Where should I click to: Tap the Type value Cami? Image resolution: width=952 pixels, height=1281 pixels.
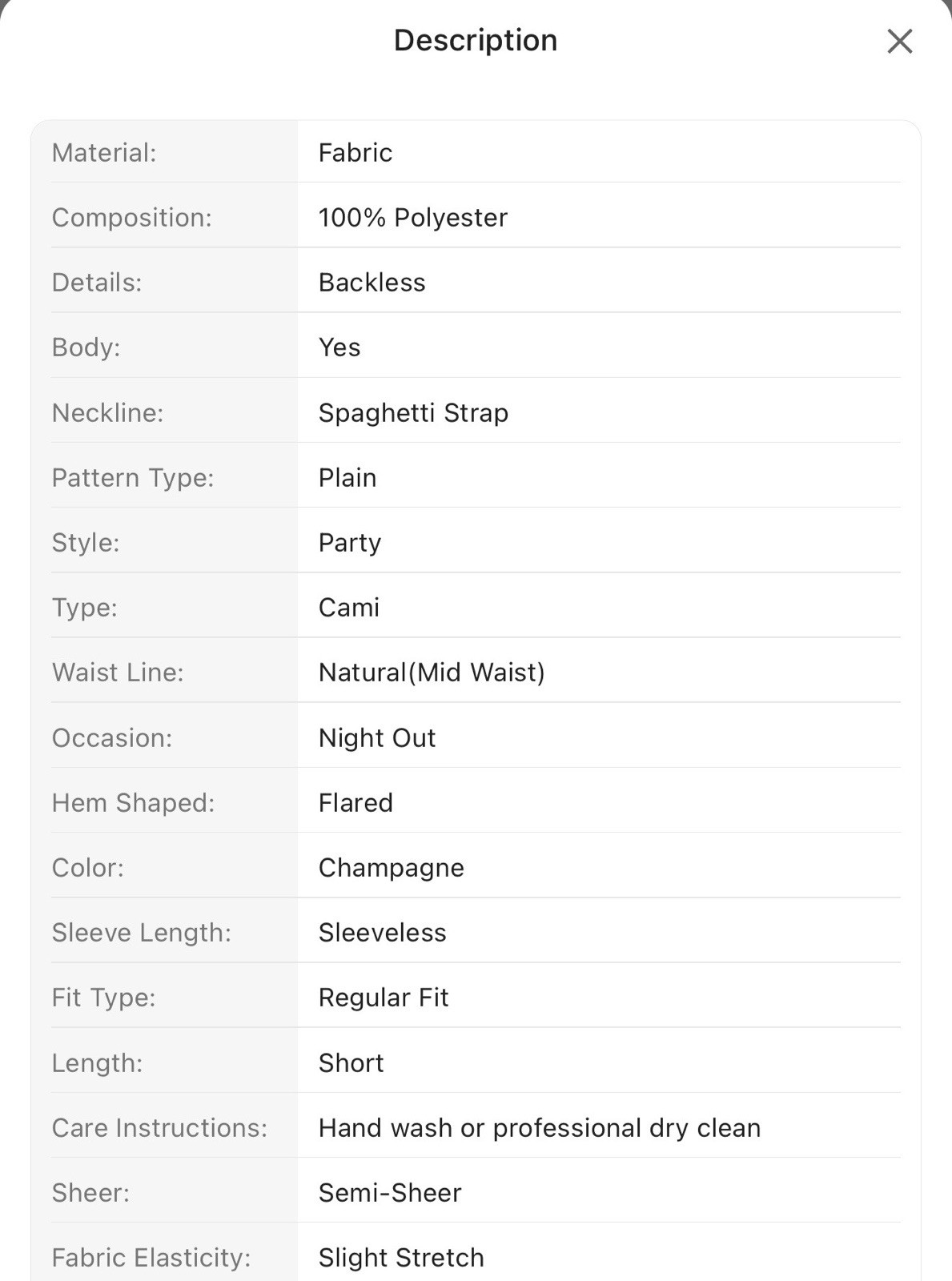coord(349,607)
